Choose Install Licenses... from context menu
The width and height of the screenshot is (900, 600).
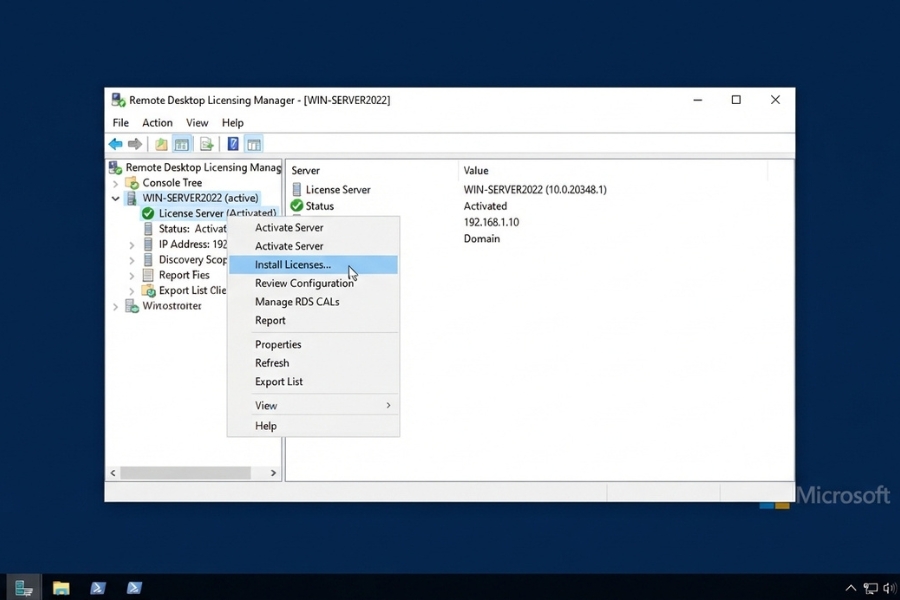pyautogui.click(x=313, y=265)
